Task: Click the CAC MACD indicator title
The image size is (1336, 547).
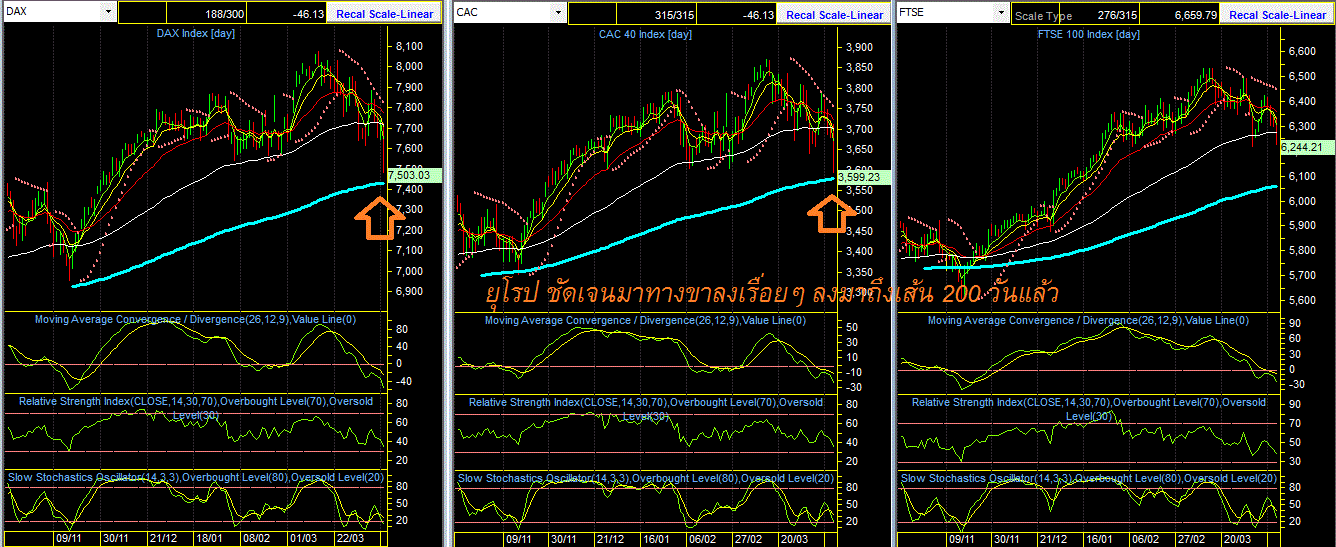Action: [645, 320]
